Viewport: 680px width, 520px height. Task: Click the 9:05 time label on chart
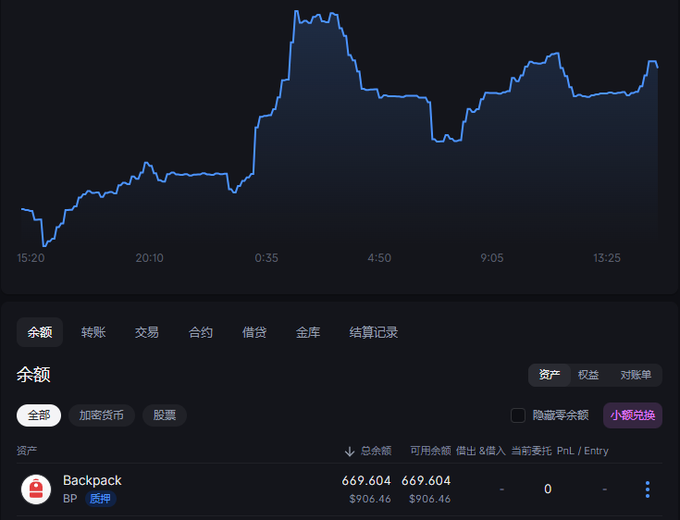tap(492, 258)
